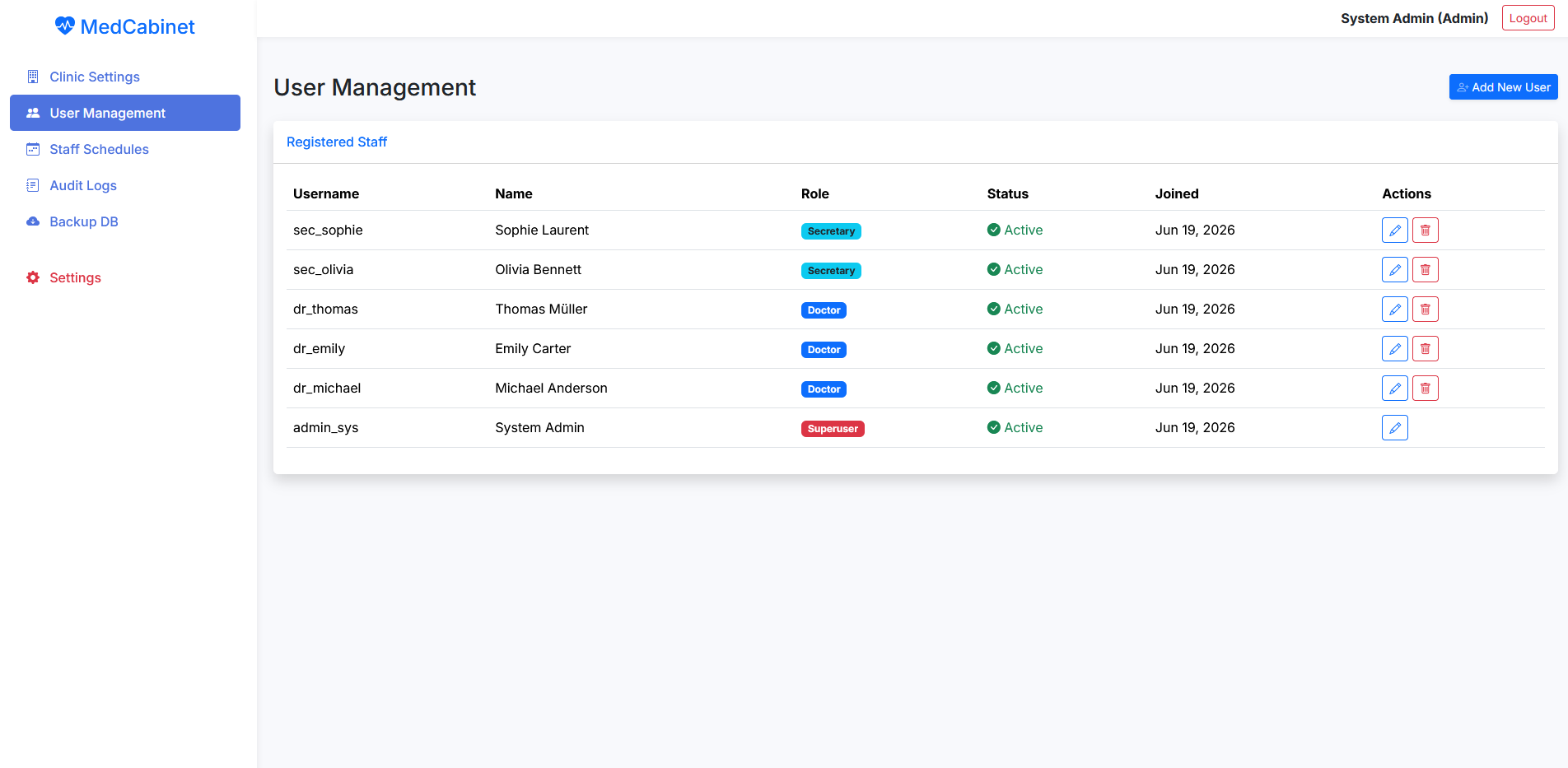
Task: Click username dr_emily
Action: point(319,349)
